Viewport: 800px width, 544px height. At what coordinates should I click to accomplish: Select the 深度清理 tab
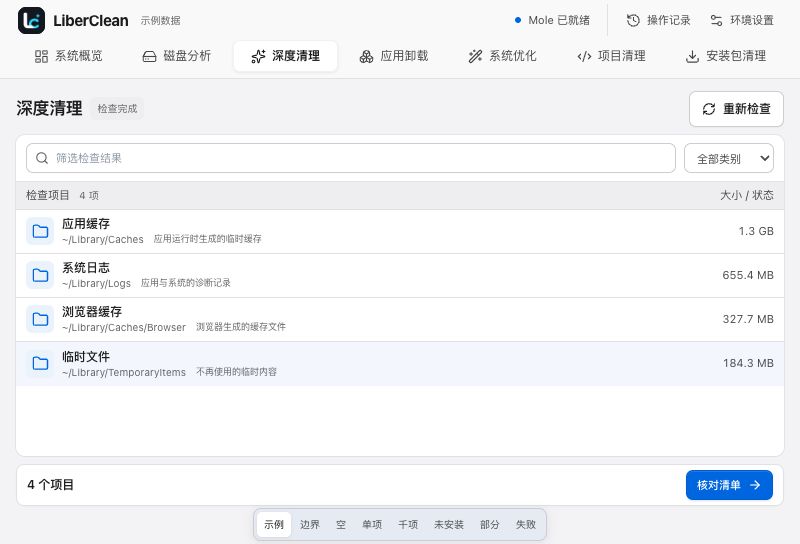(x=286, y=56)
